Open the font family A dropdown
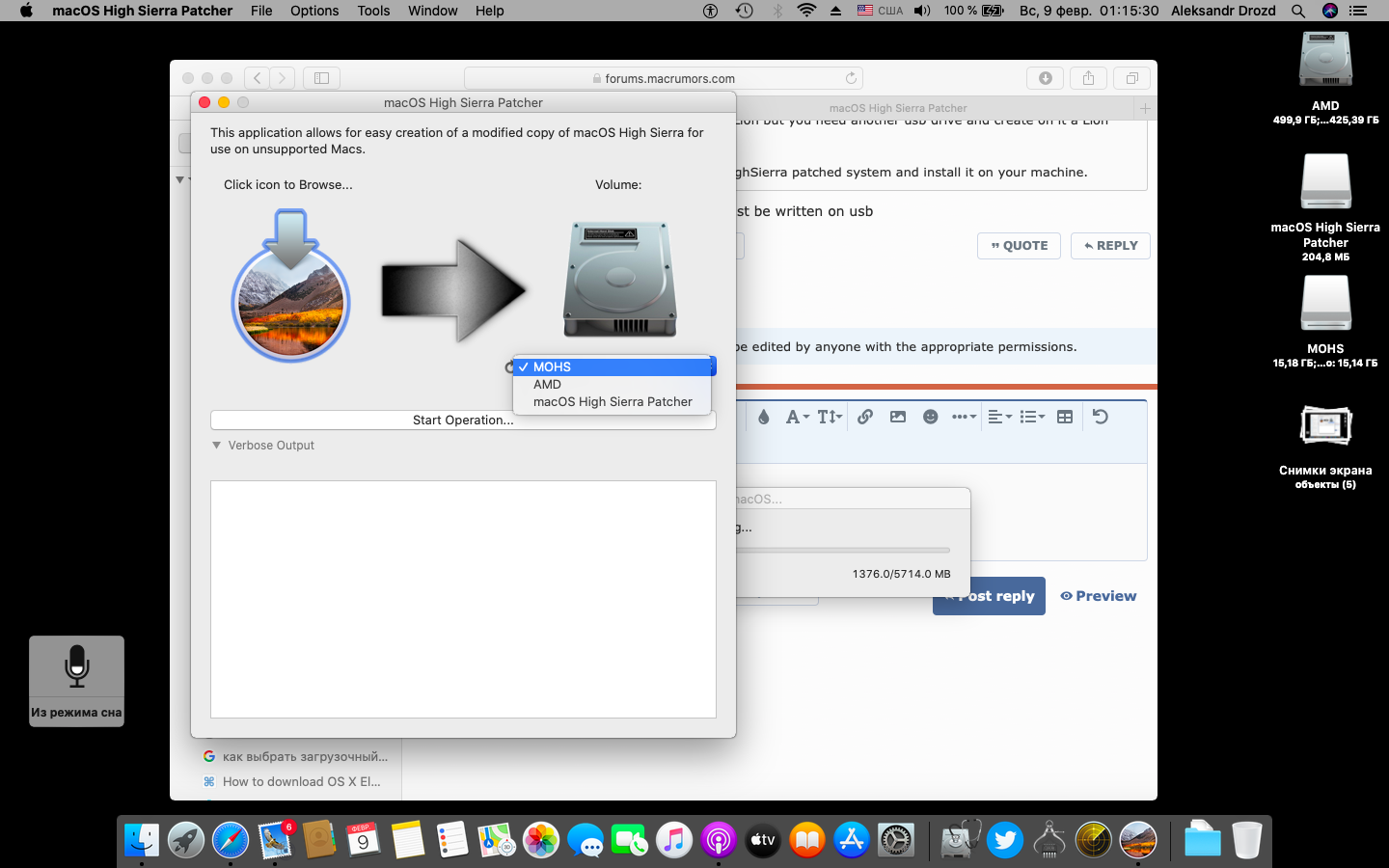Screen dimensions: 1389x868 click(797, 417)
